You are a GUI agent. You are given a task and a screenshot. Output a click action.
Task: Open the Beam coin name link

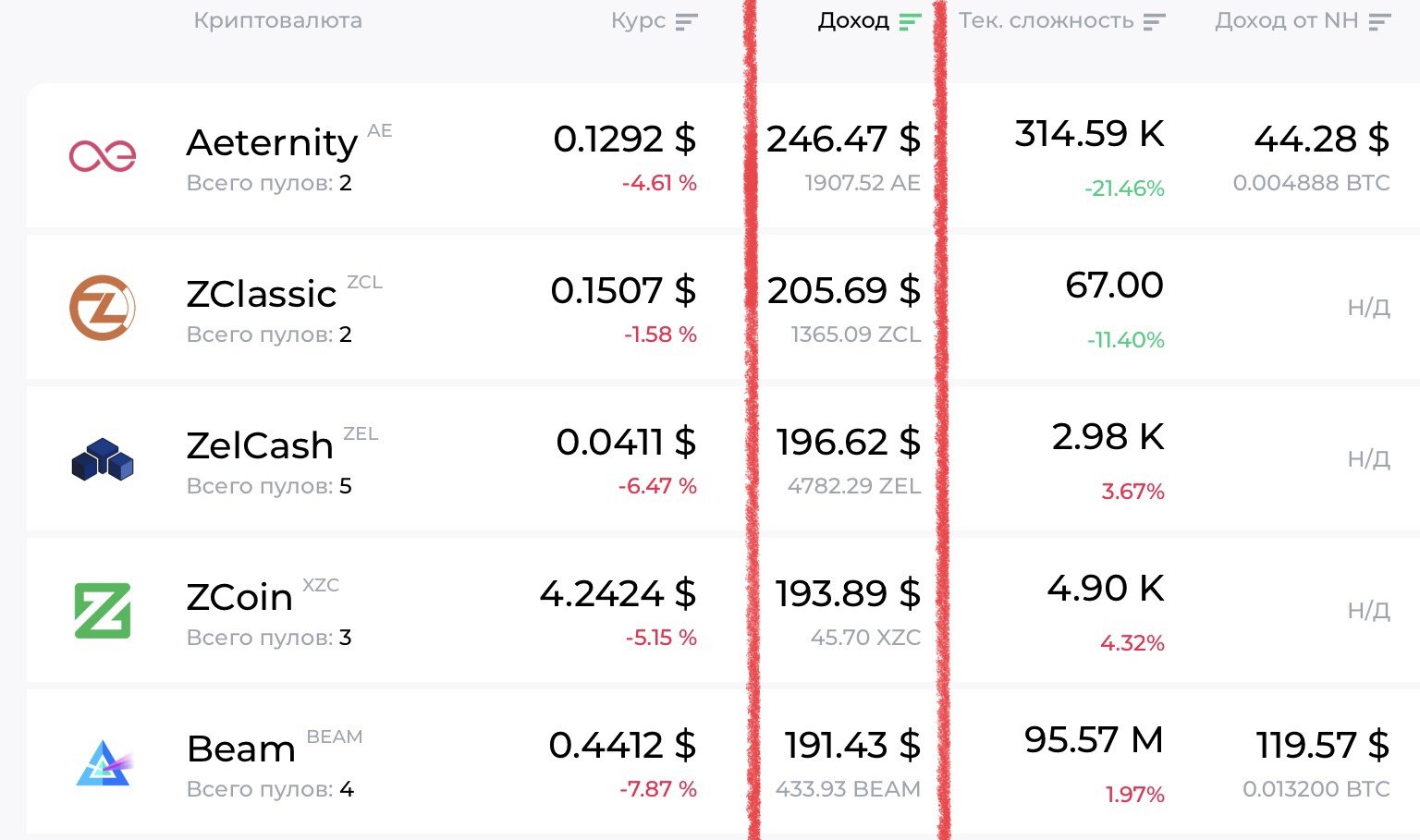pos(241,749)
